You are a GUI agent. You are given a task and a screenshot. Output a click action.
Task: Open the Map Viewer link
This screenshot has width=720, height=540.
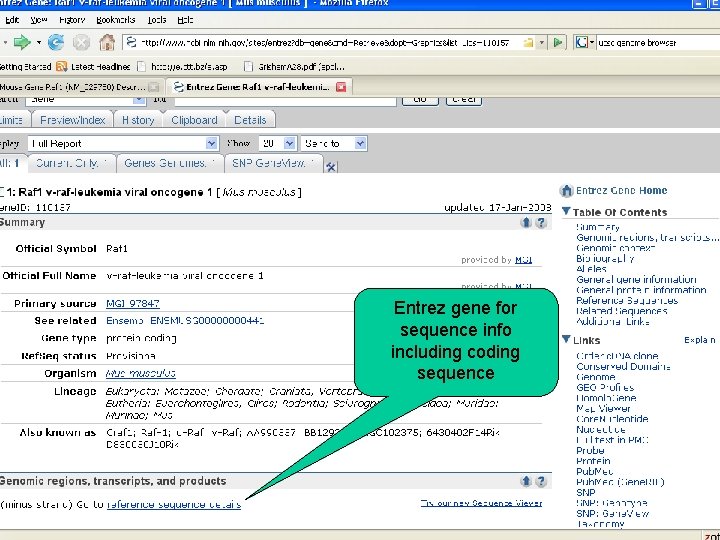coord(603,409)
